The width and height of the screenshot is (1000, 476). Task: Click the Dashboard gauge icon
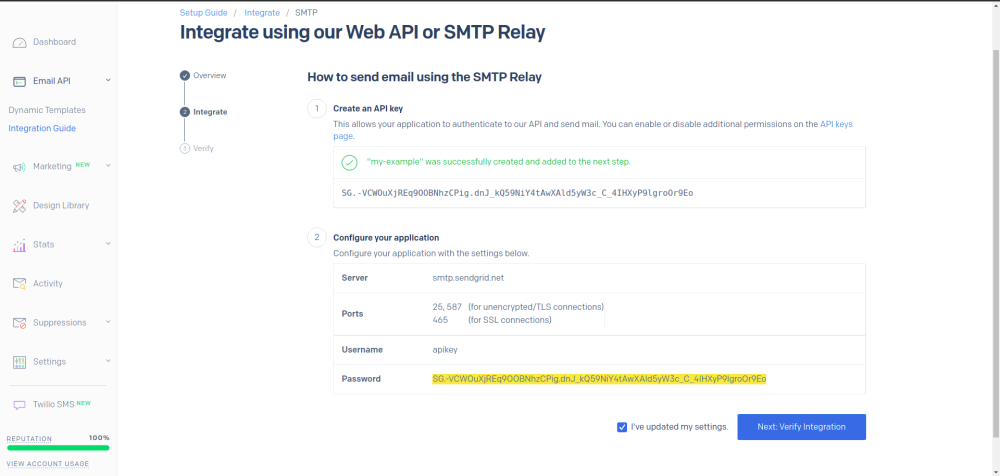[x=20, y=42]
